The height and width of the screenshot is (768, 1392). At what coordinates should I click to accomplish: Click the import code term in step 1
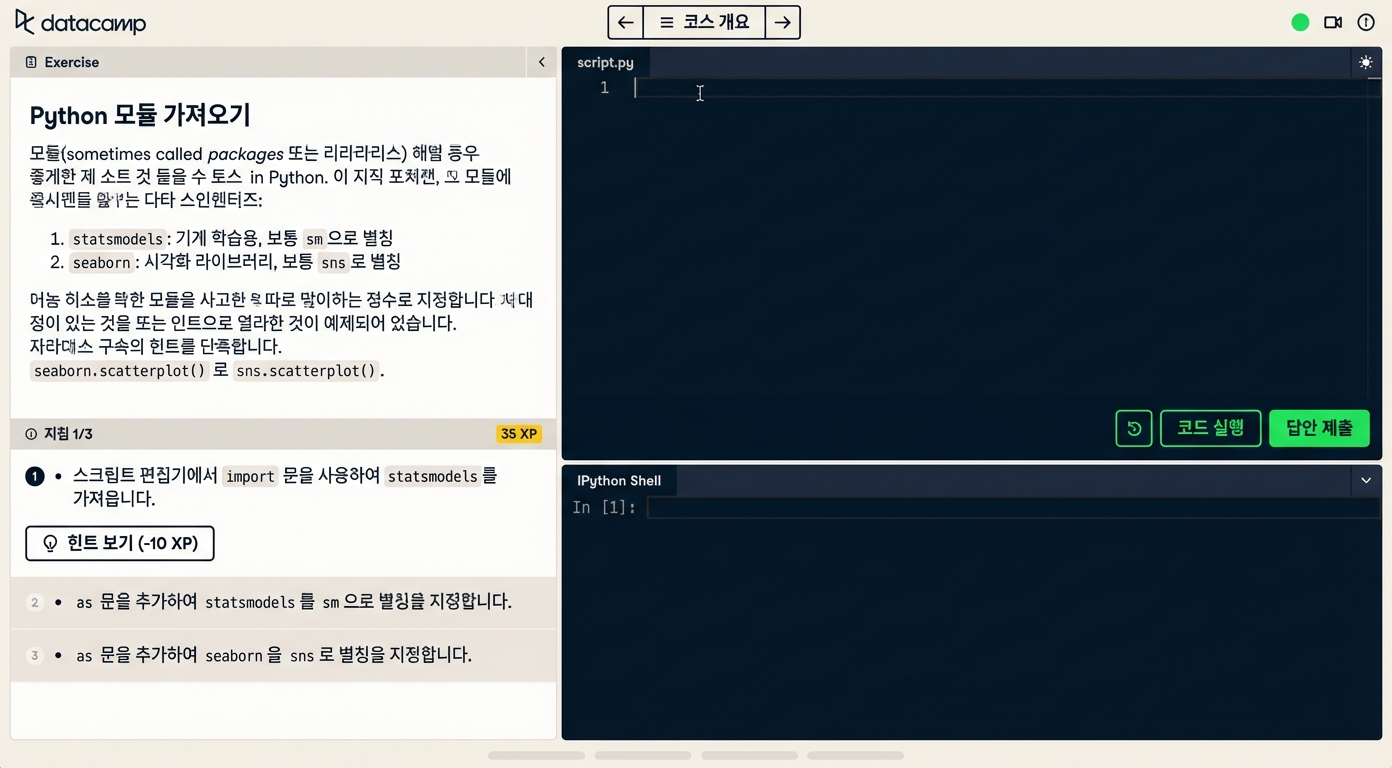click(x=250, y=477)
